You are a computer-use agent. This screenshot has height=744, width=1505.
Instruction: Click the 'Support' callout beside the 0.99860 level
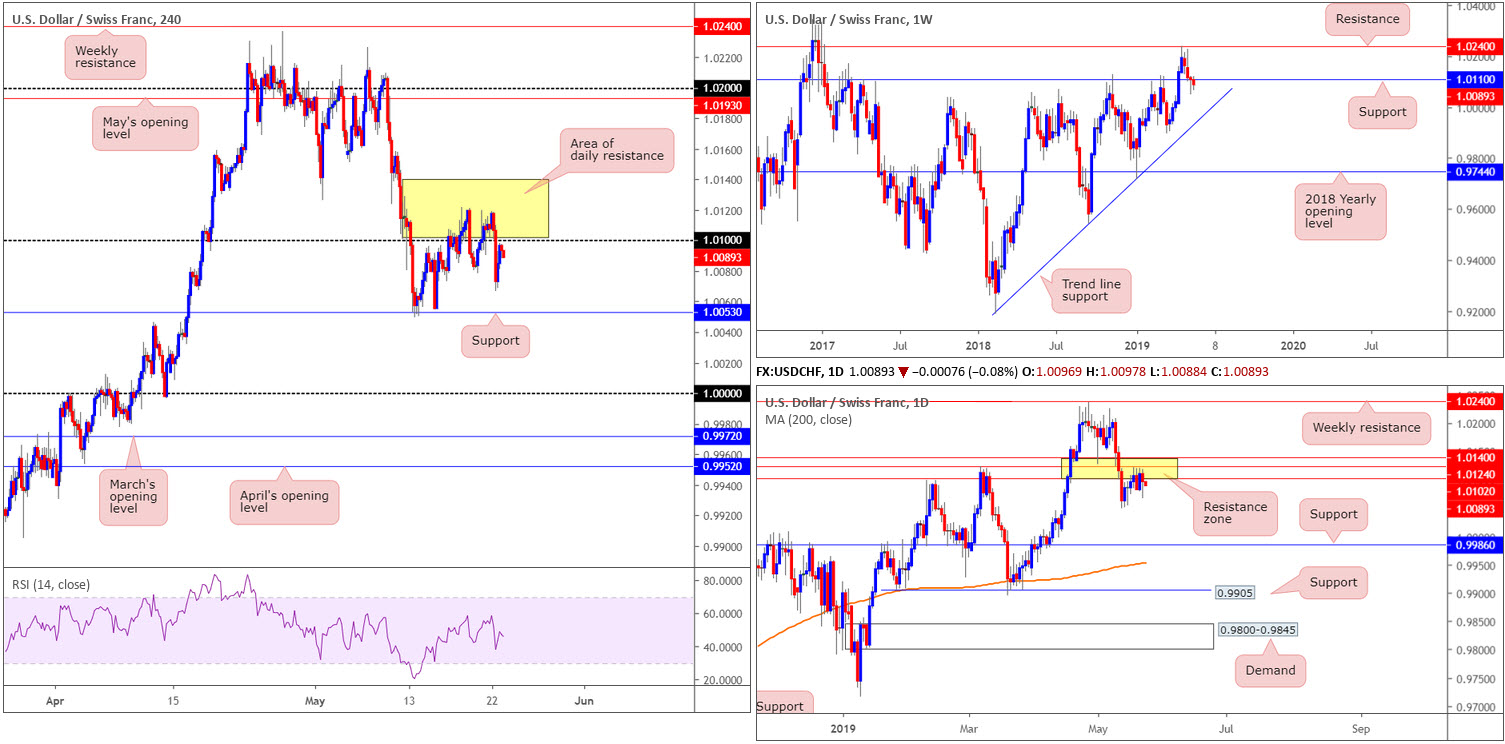point(1333,514)
